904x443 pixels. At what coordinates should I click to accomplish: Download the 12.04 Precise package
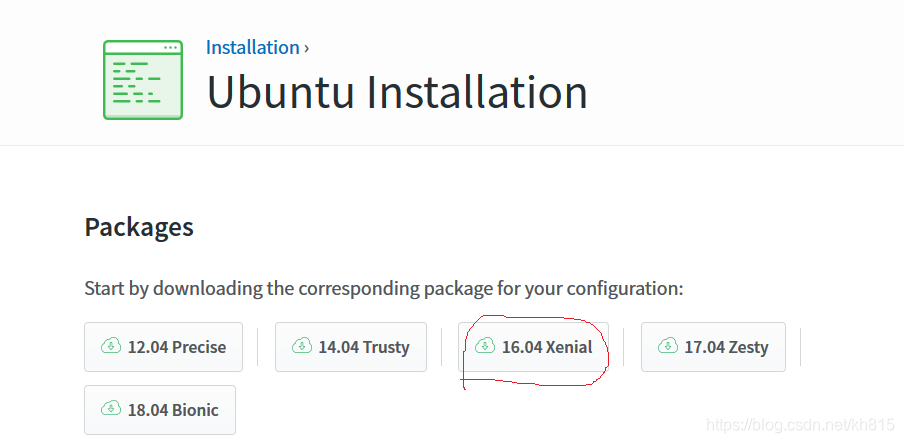click(x=163, y=347)
